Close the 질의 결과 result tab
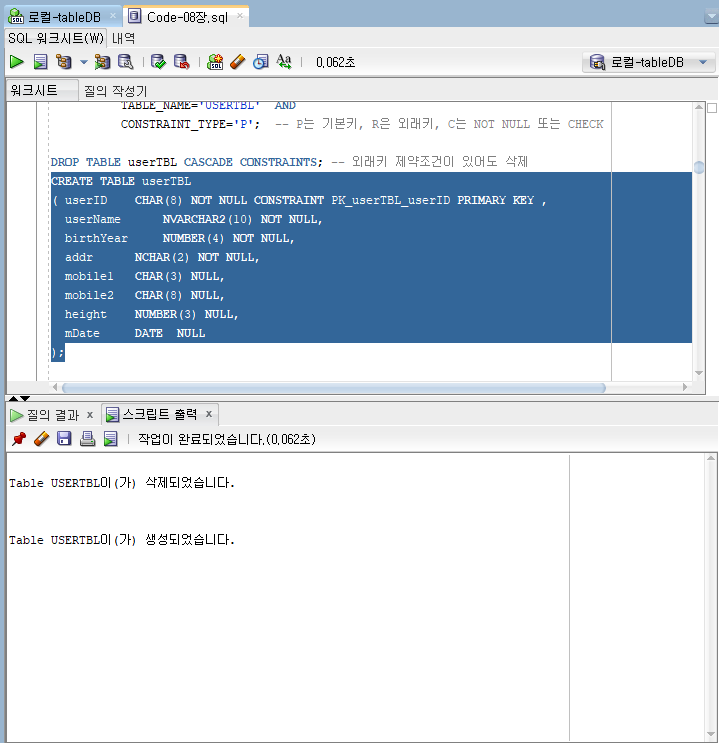719x743 pixels. tap(90, 415)
